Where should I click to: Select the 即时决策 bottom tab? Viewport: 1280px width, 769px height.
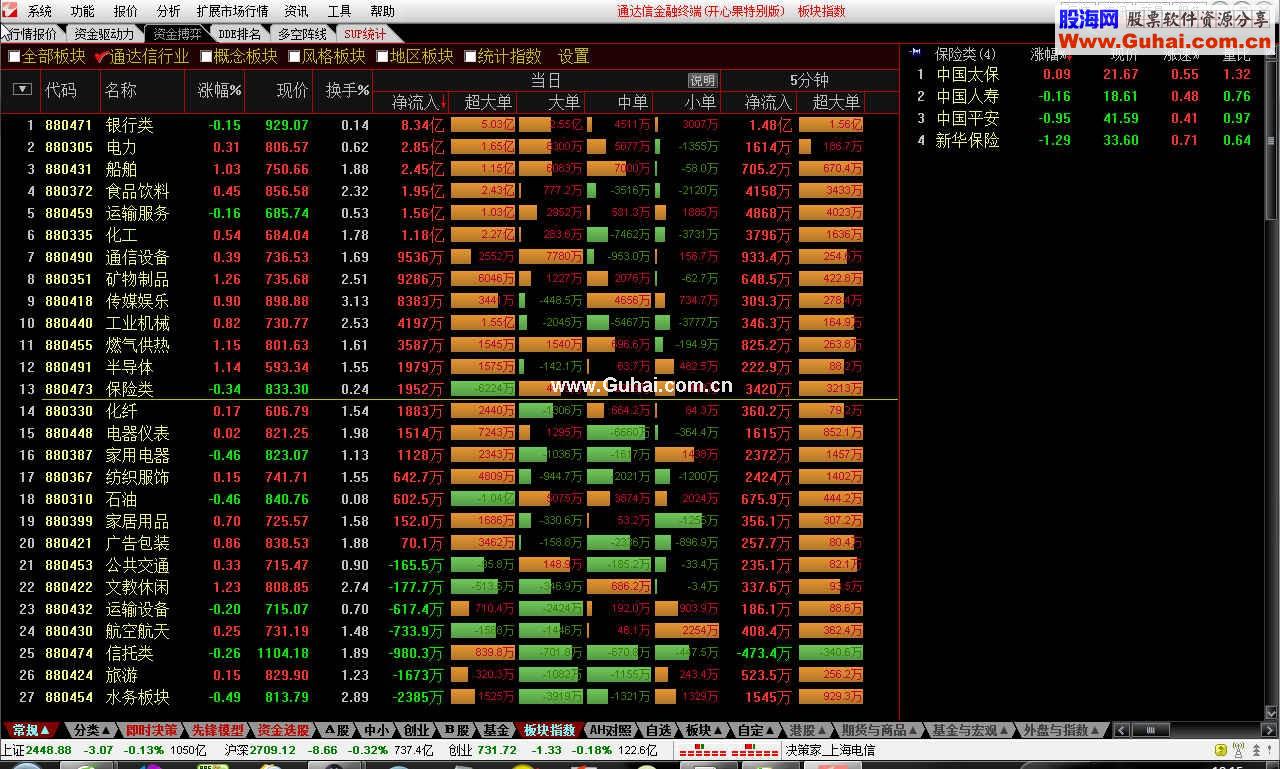tap(152, 731)
